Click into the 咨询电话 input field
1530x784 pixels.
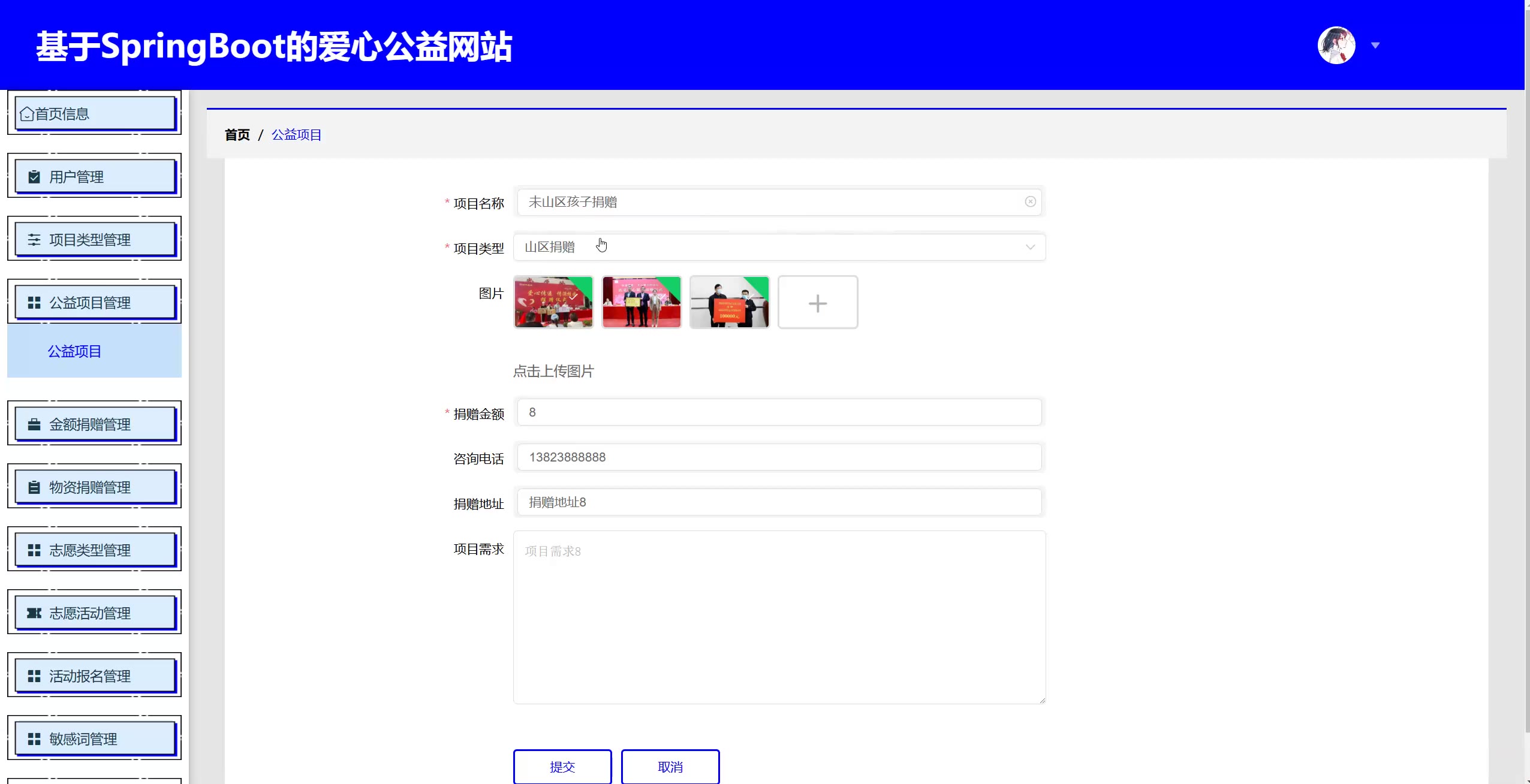click(779, 457)
